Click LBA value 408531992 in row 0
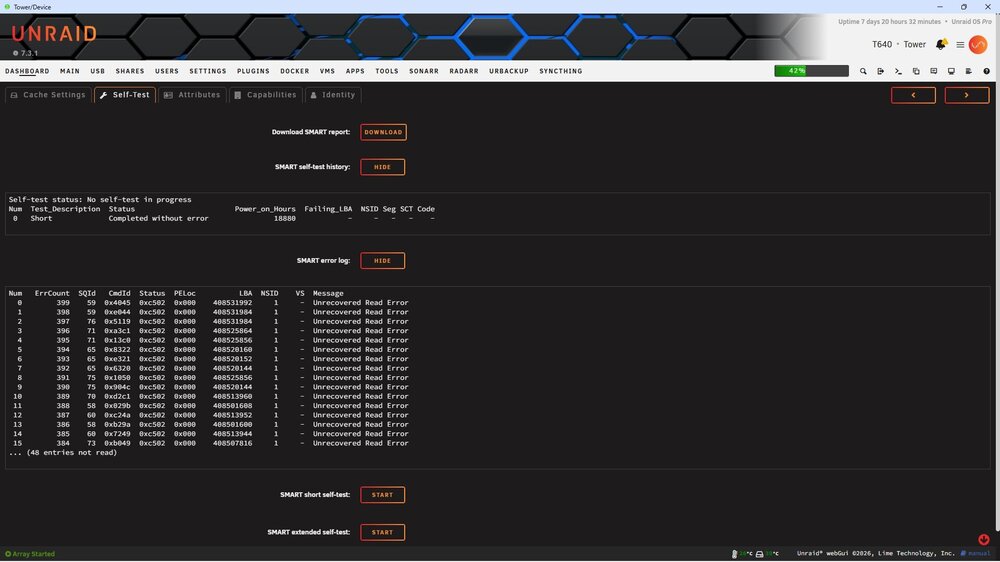The image size is (1000, 562). [x=233, y=303]
